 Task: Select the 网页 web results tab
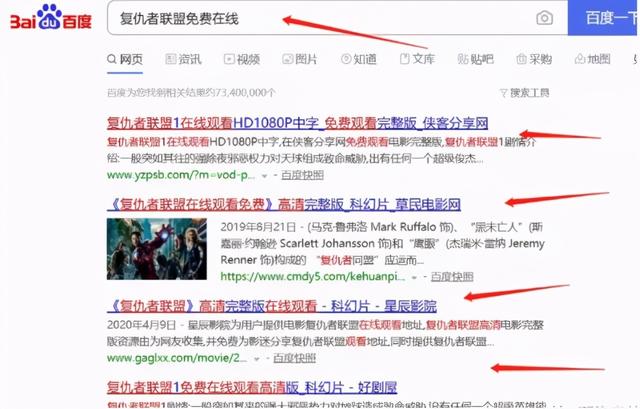(x=124, y=60)
